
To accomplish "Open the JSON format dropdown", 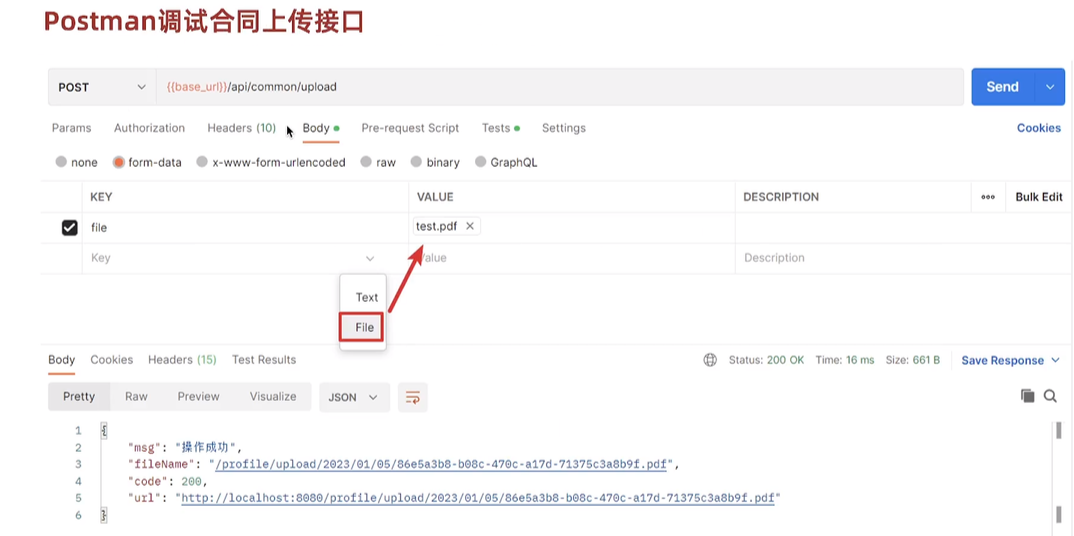I will (354, 397).
